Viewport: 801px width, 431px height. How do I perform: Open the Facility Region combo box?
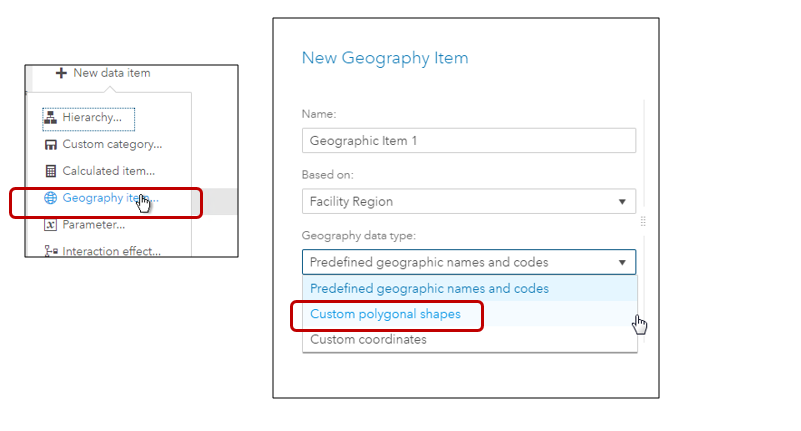468,201
